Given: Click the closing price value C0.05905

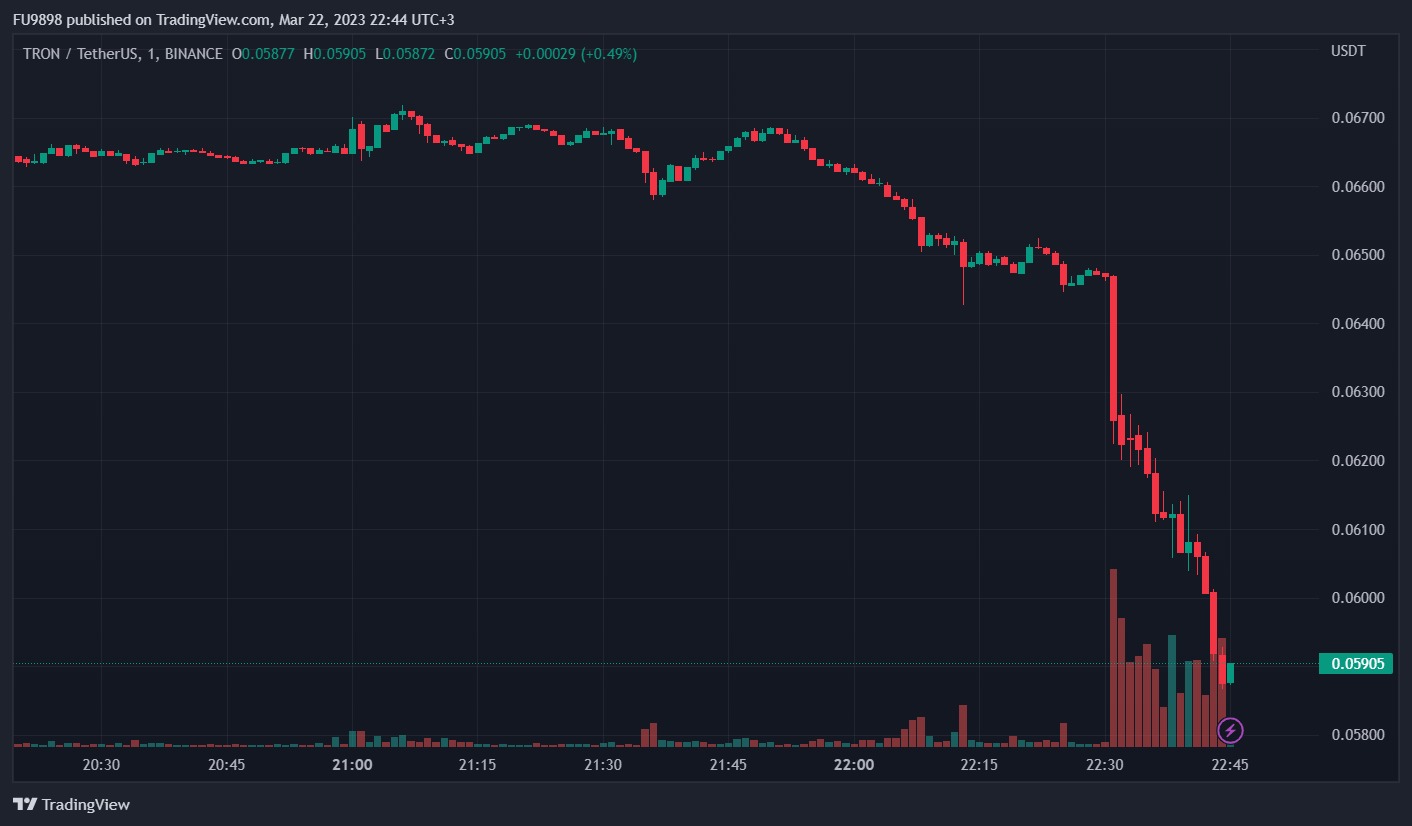Looking at the screenshot, I should click(x=475, y=54).
